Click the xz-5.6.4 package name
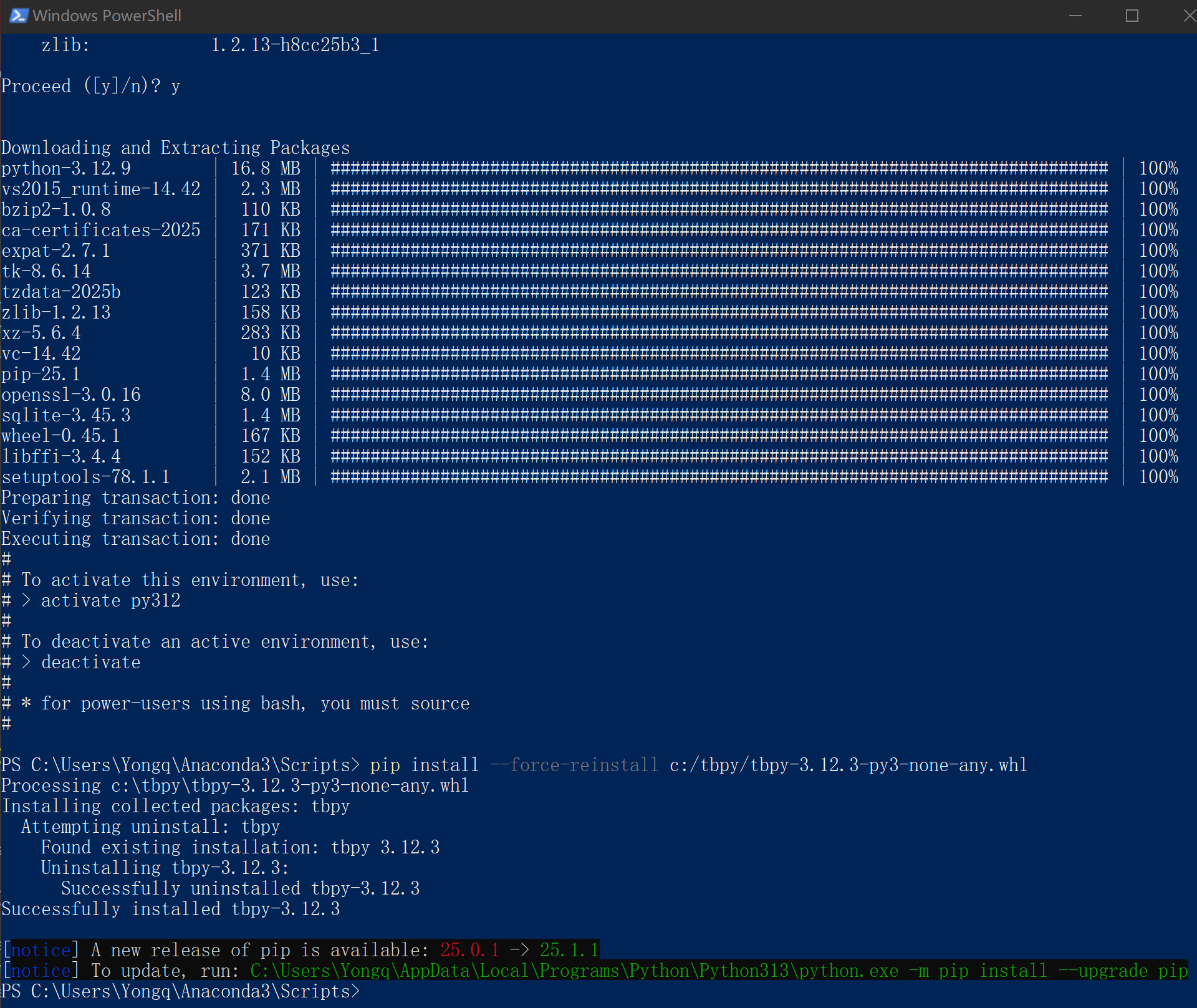Image resolution: width=1197 pixels, height=1008 pixels. tap(41, 333)
